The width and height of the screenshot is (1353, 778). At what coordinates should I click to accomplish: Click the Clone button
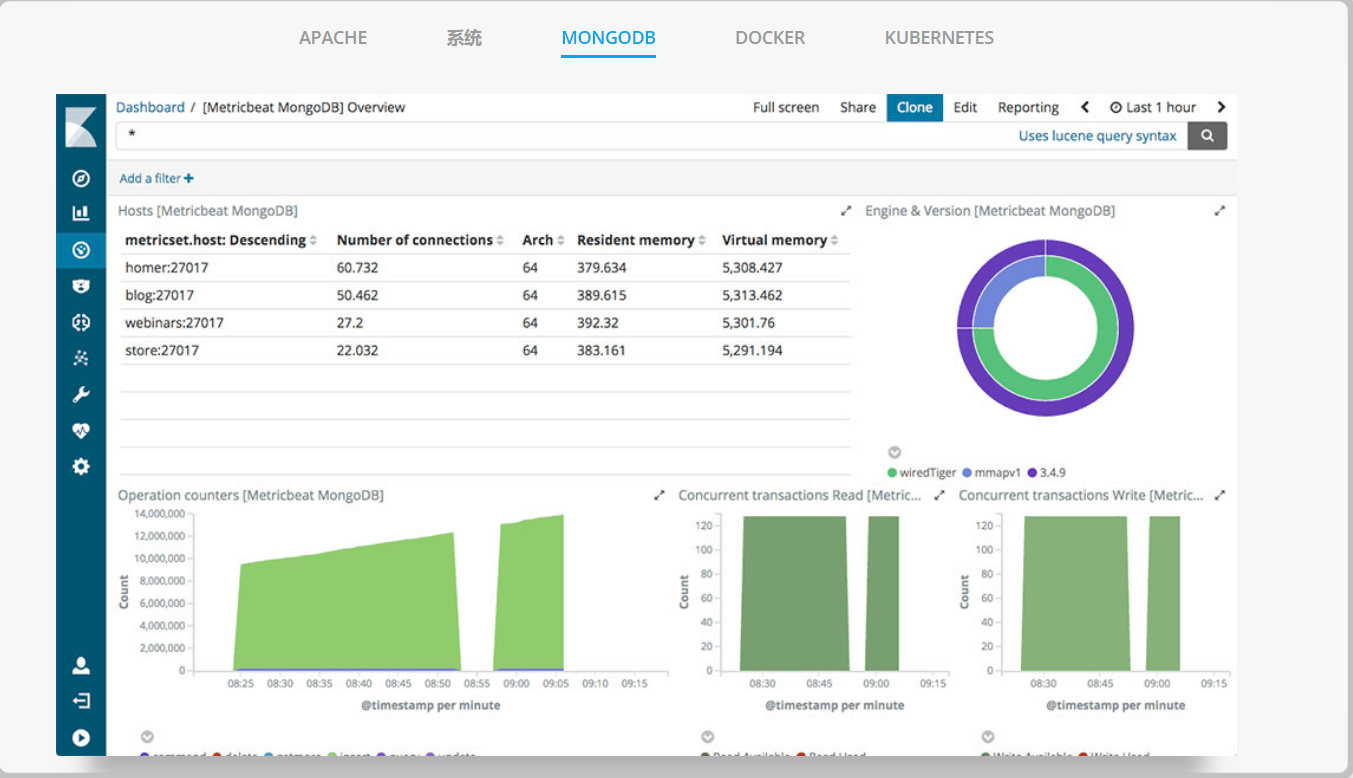(x=914, y=107)
